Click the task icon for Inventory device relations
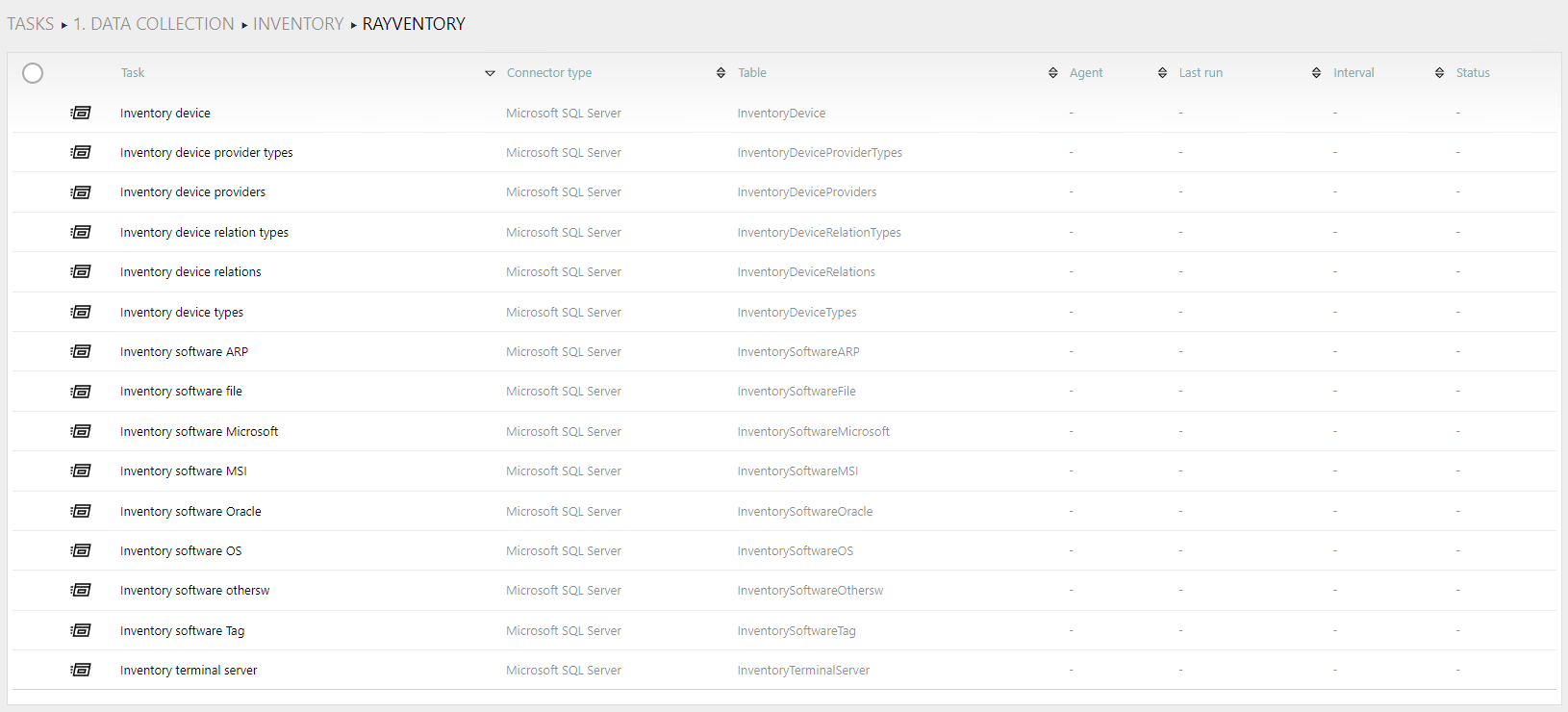The image size is (1568, 712). pyautogui.click(x=81, y=271)
